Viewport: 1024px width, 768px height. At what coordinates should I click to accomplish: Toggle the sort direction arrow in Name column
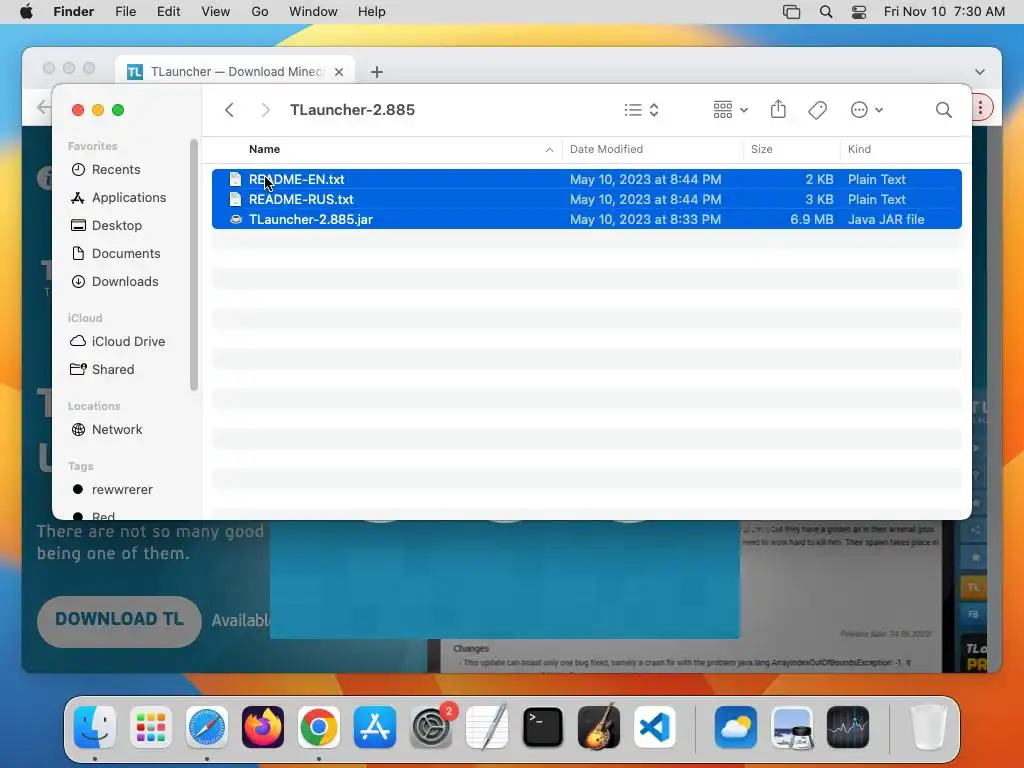[x=549, y=150]
